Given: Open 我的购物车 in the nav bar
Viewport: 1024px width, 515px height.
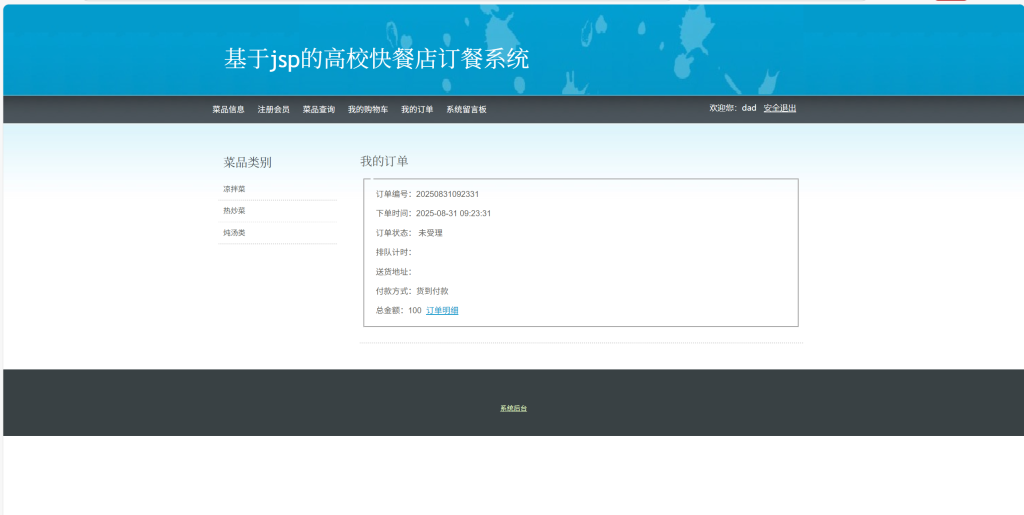Looking at the screenshot, I should pos(368,110).
